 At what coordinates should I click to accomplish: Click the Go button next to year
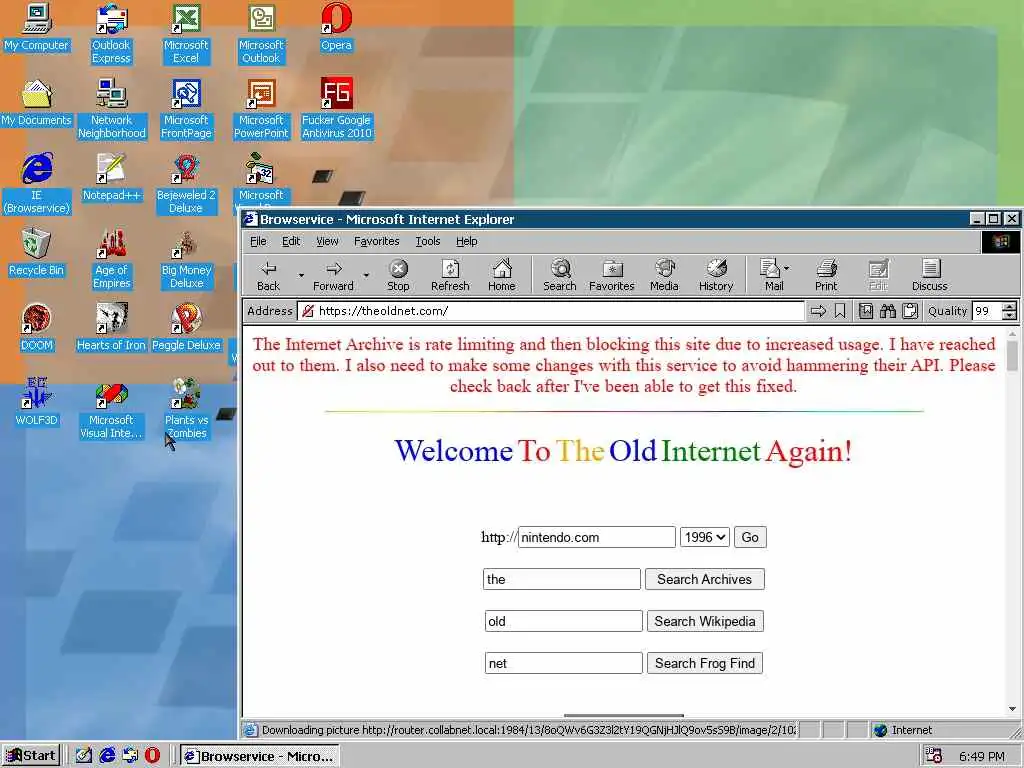[750, 537]
